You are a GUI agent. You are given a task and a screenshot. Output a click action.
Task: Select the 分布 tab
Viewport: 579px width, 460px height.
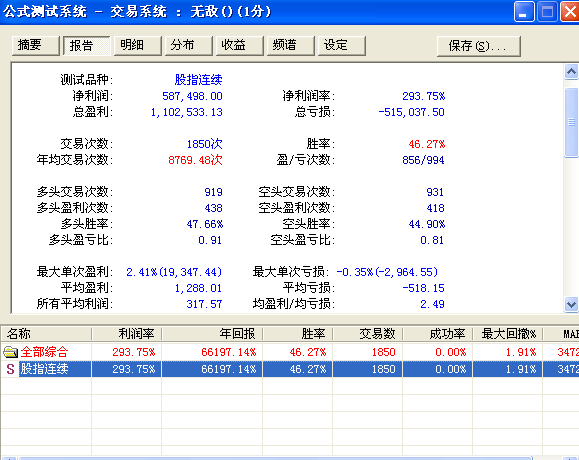[x=188, y=46]
